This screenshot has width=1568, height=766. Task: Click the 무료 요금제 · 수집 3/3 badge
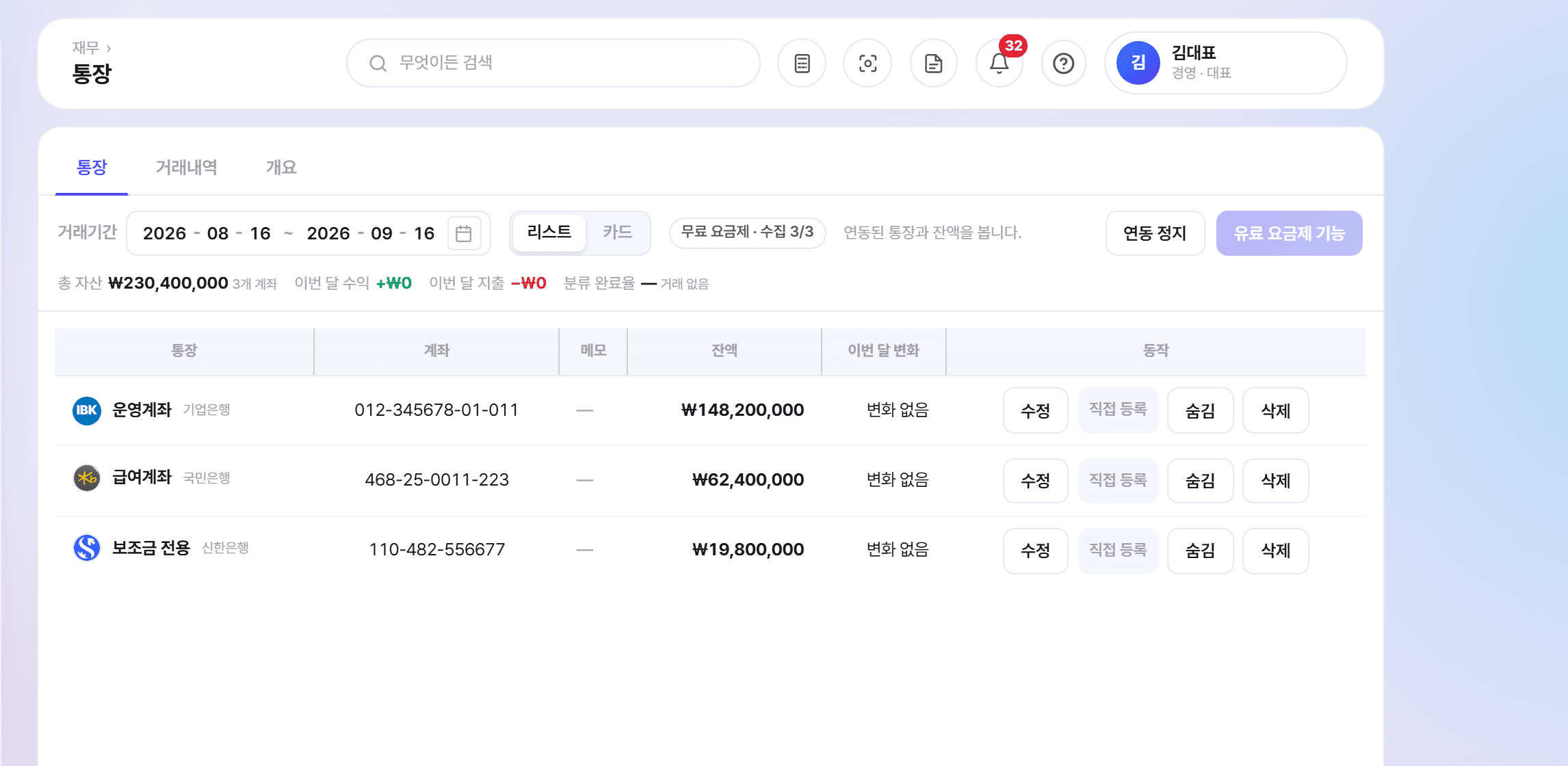point(747,233)
